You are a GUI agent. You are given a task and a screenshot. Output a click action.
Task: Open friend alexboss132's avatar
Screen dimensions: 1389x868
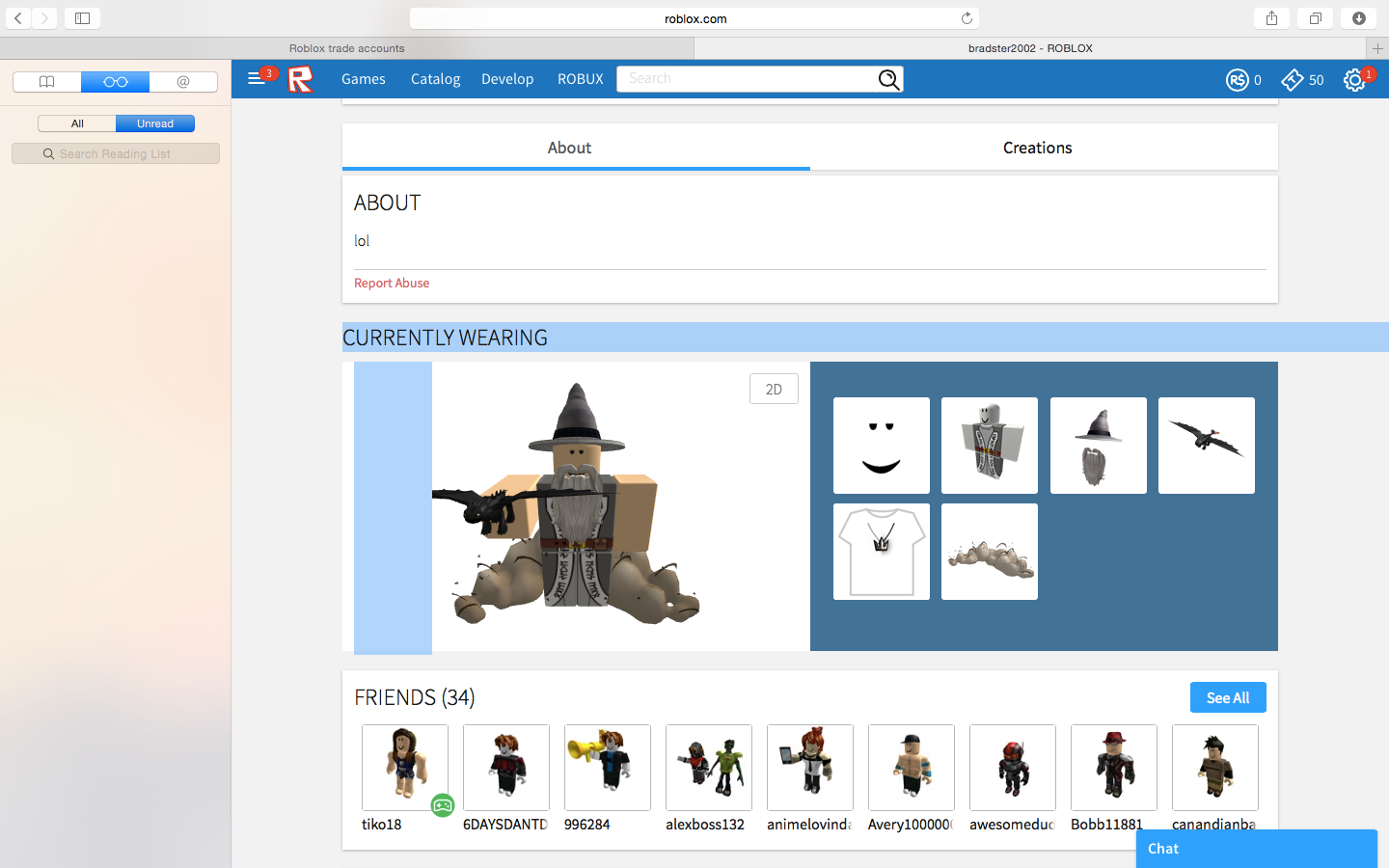coord(709,768)
